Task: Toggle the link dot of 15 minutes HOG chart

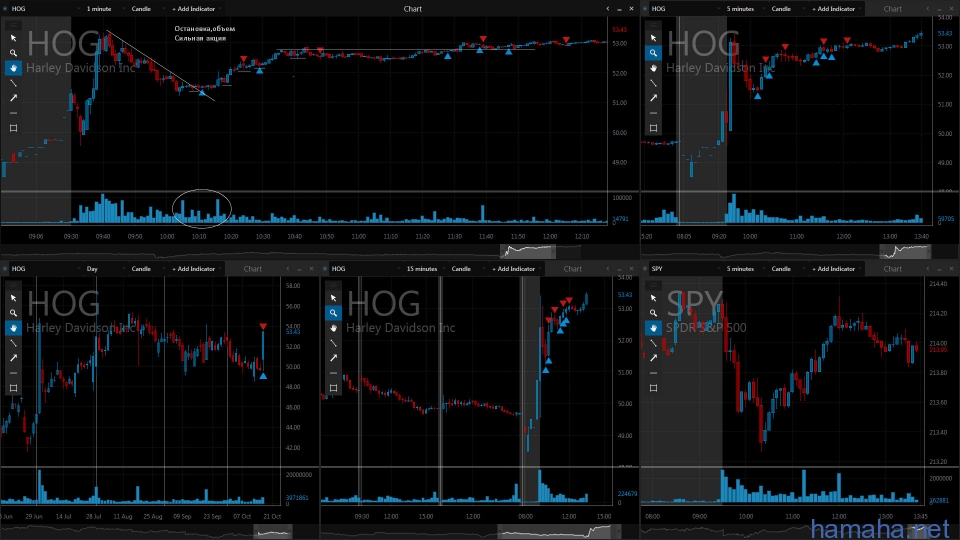Action: [x=325, y=269]
